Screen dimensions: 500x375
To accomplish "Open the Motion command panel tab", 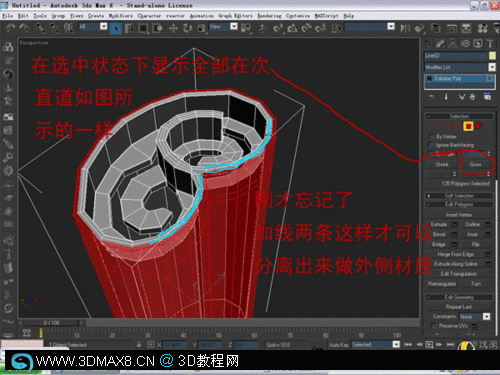I will tap(465, 43).
